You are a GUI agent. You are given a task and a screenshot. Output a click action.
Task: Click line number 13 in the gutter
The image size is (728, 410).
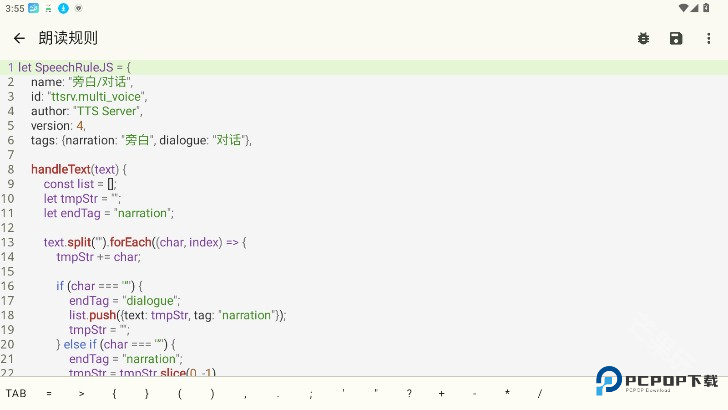click(8, 242)
